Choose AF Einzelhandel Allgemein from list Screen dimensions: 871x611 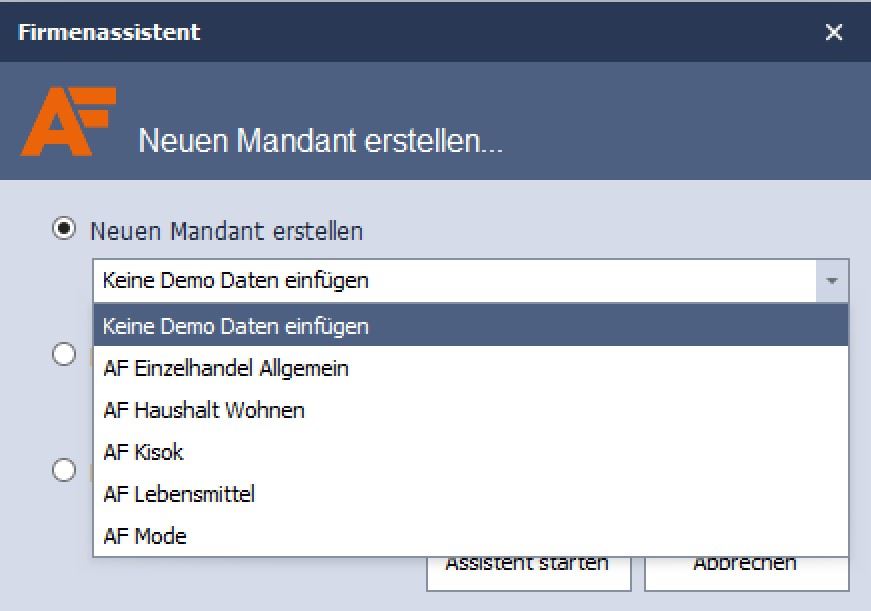[470, 368]
